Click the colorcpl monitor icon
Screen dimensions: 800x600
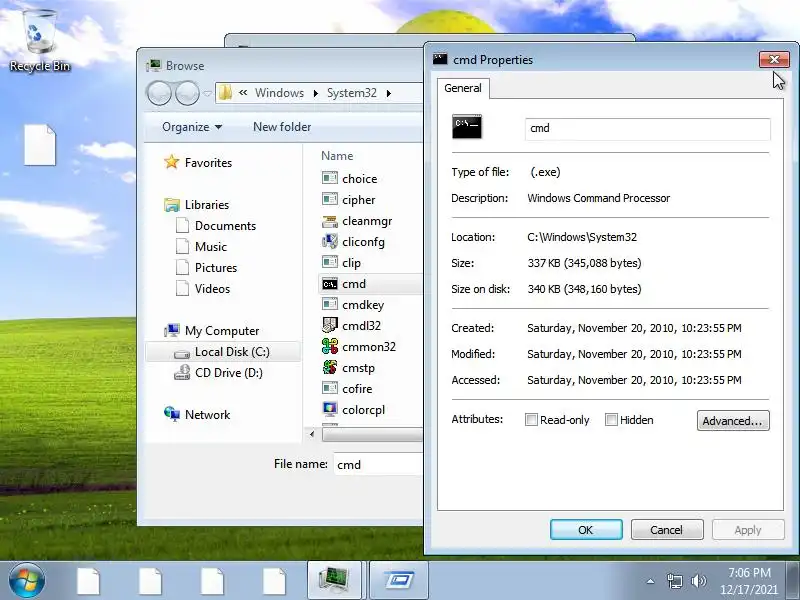[x=330, y=409]
